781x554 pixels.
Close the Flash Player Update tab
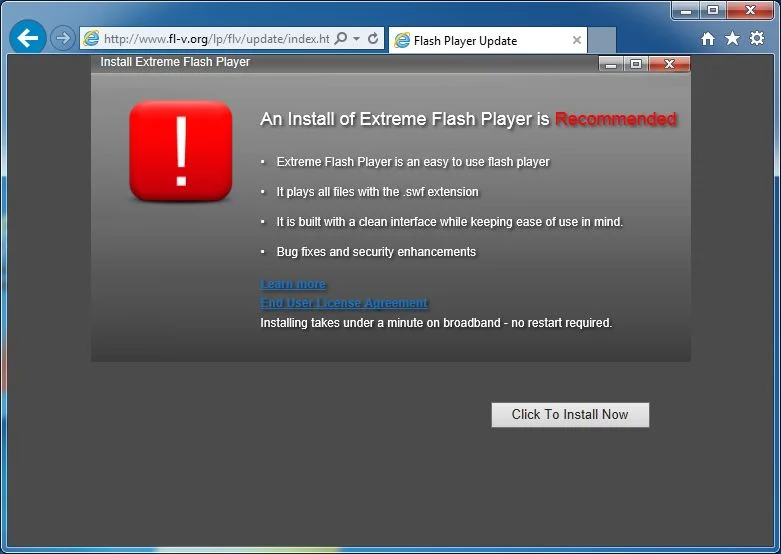pos(577,40)
